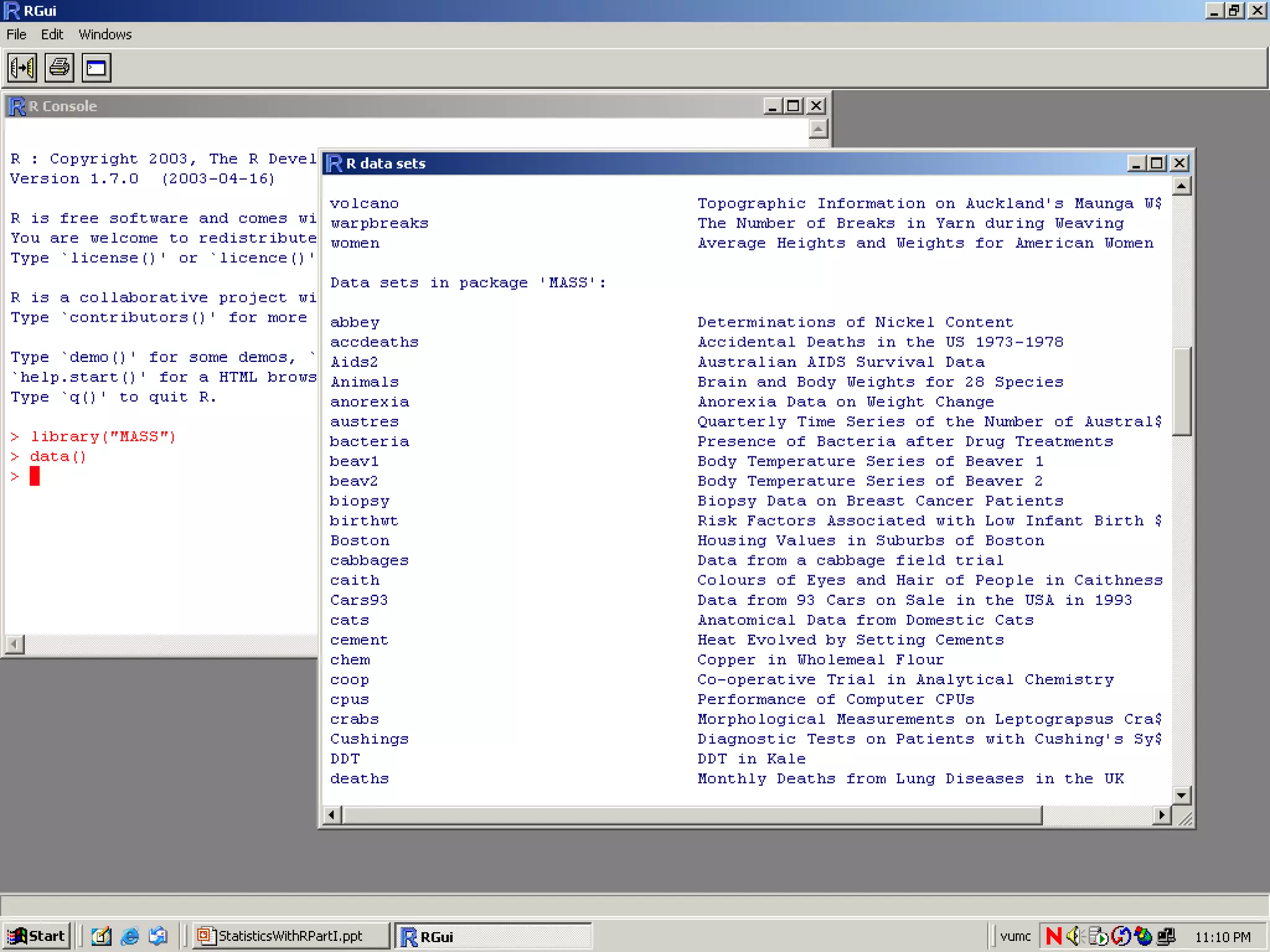Image resolution: width=1270 pixels, height=952 pixels.
Task: Select the RGui taskbar button
Action: click(493, 936)
